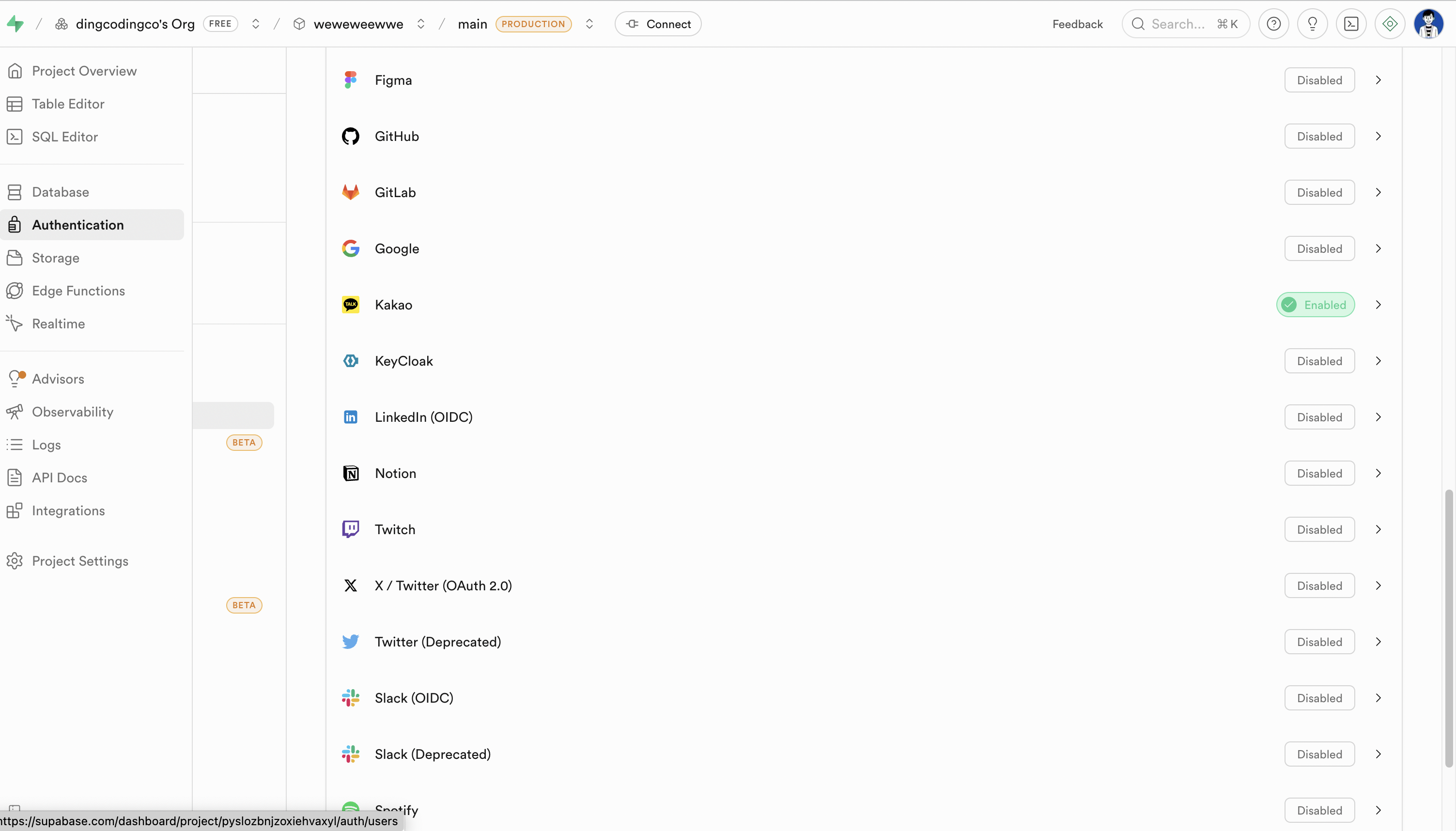Open the help question-mark icon
This screenshot has height=831, width=1456.
tap(1273, 24)
